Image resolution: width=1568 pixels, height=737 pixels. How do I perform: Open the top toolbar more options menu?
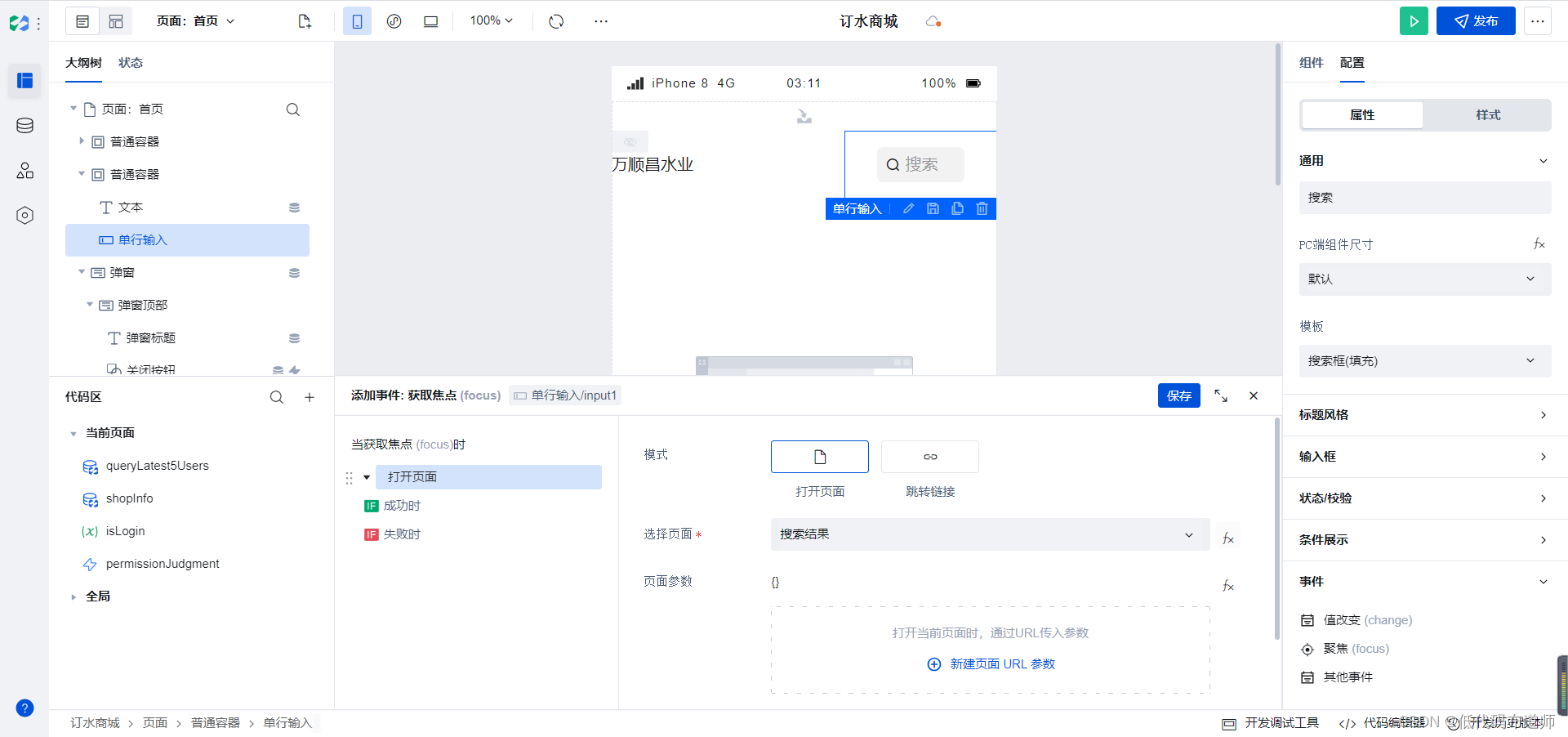[x=601, y=21]
